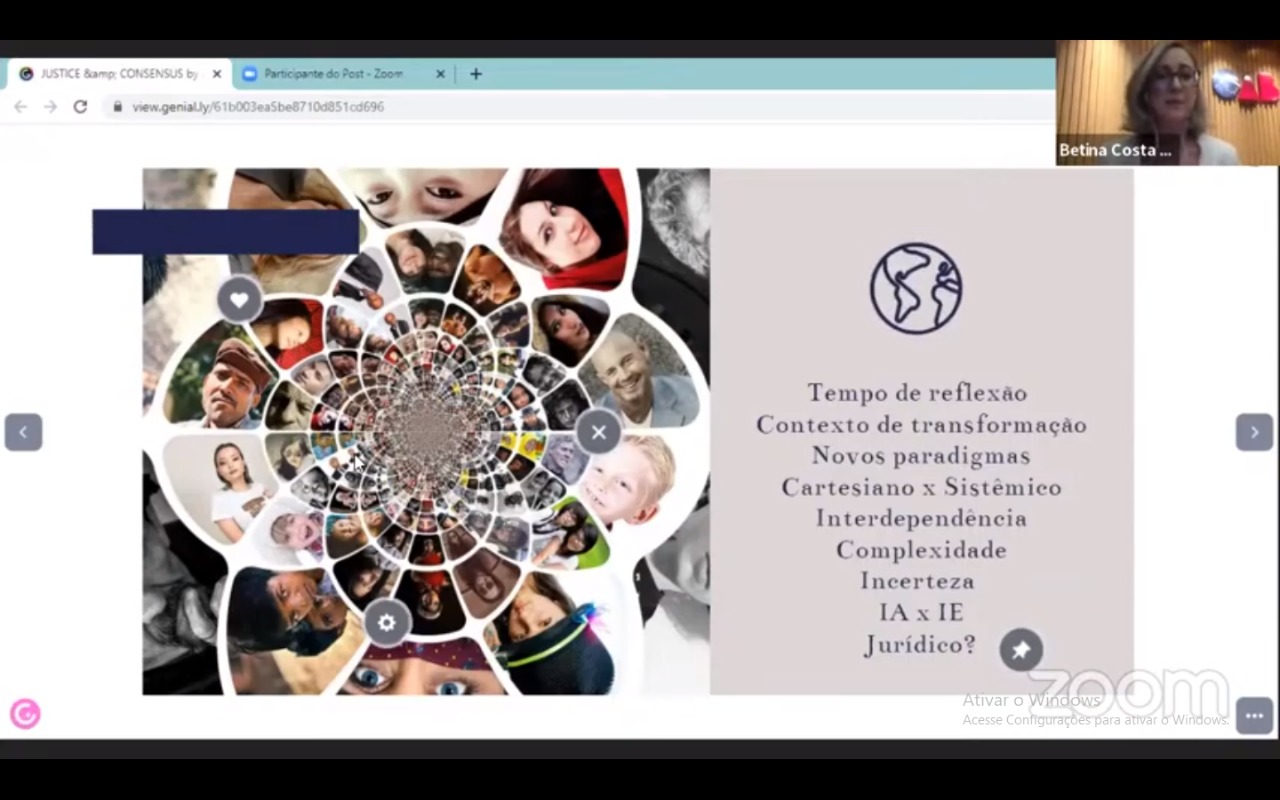Click the dark blue rectangle on slide

225,231
